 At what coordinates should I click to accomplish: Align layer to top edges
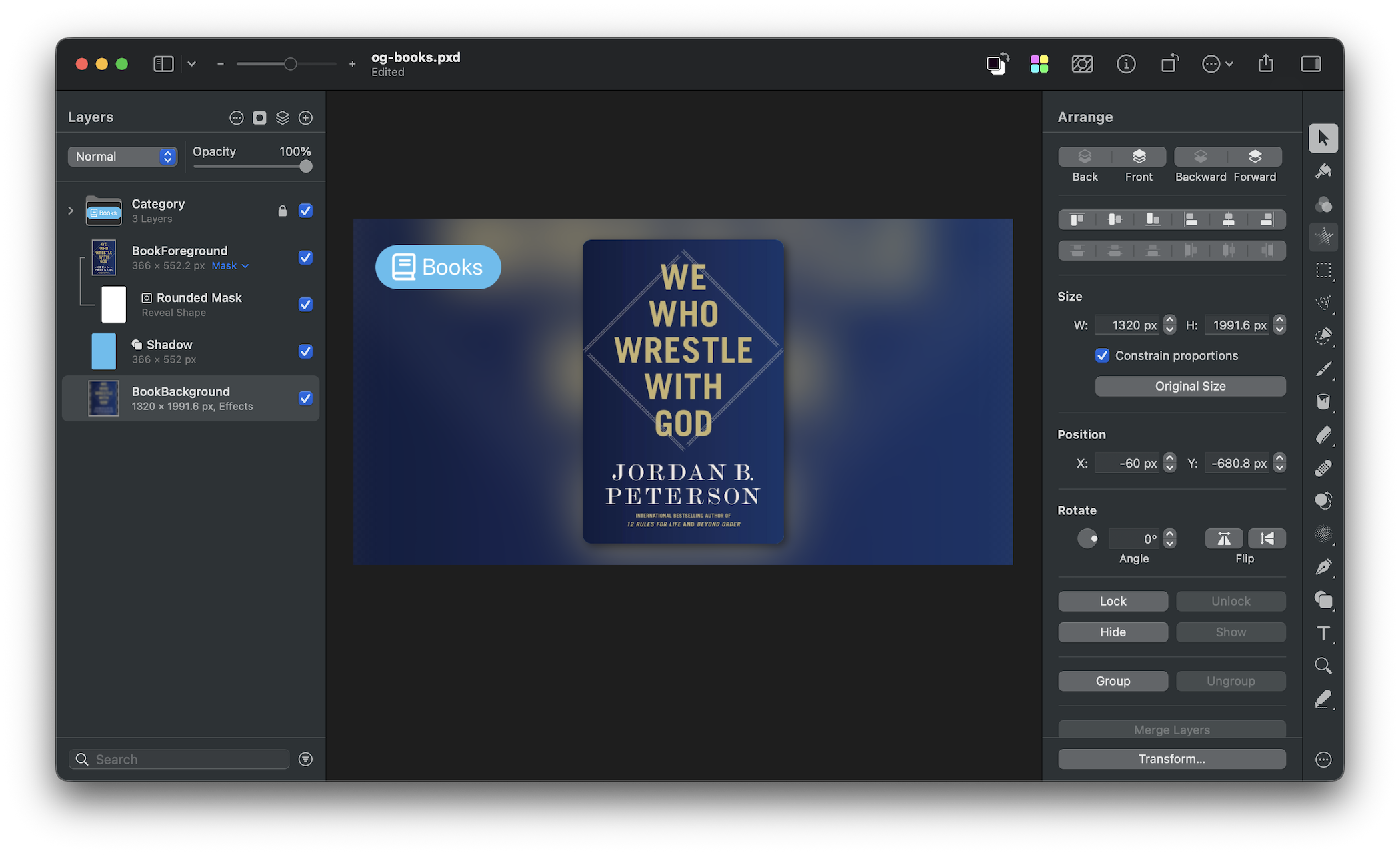tap(1077, 219)
